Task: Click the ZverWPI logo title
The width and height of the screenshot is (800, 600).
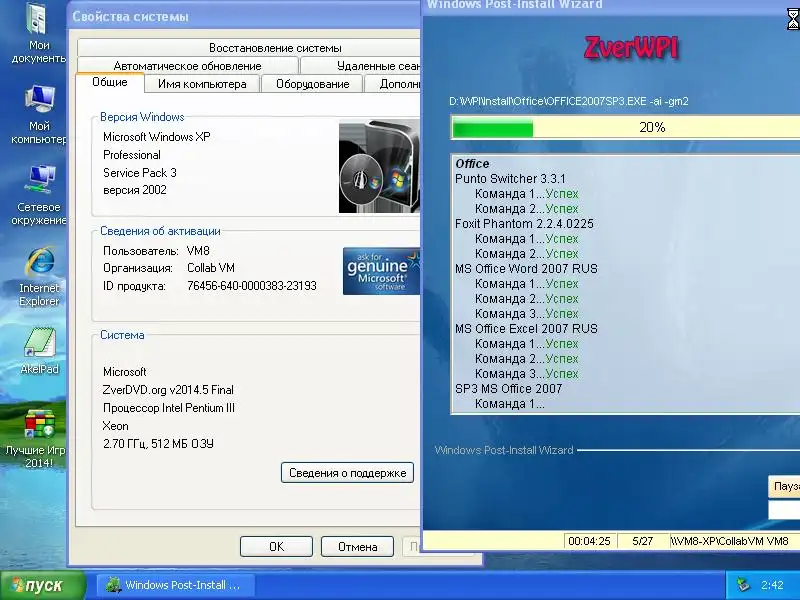Action: click(x=631, y=48)
